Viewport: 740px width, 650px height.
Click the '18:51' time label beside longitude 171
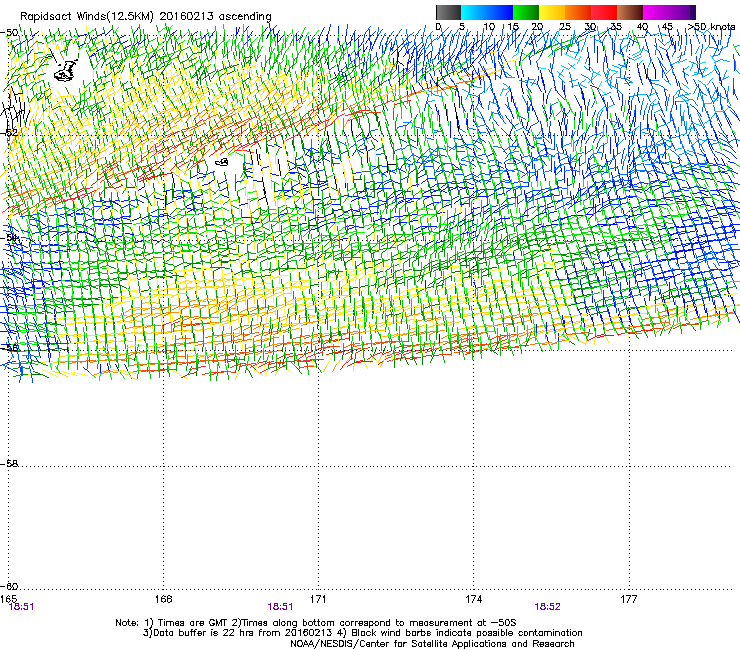[x=280, y=607]
